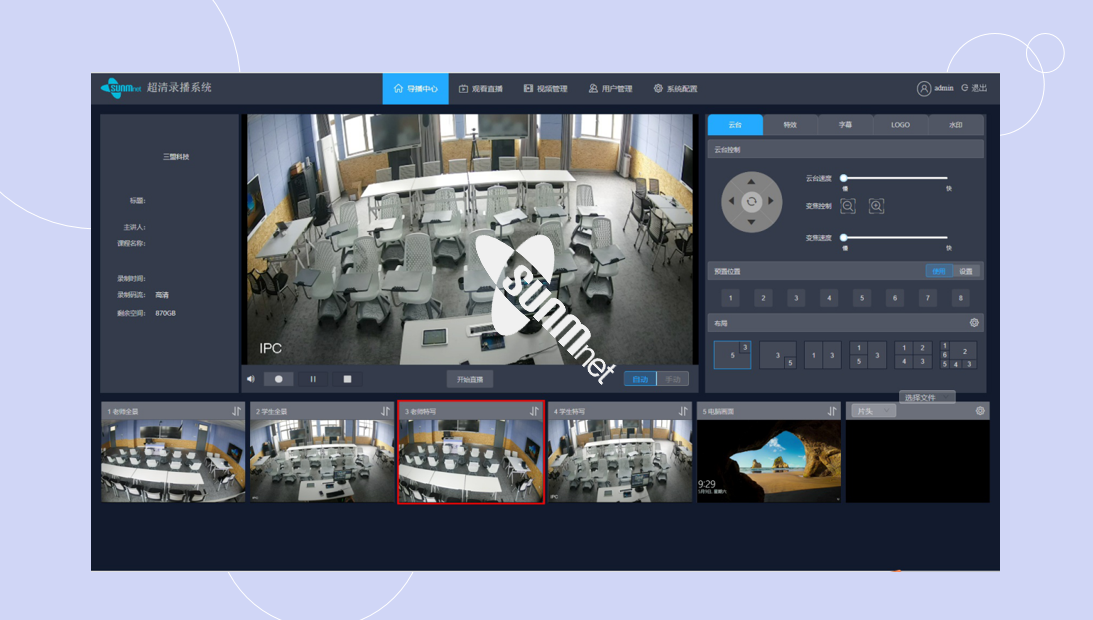This screenshot has width=1093, height=620.
Task: Click the PTZ reset center button
Action: coord(751,202)
